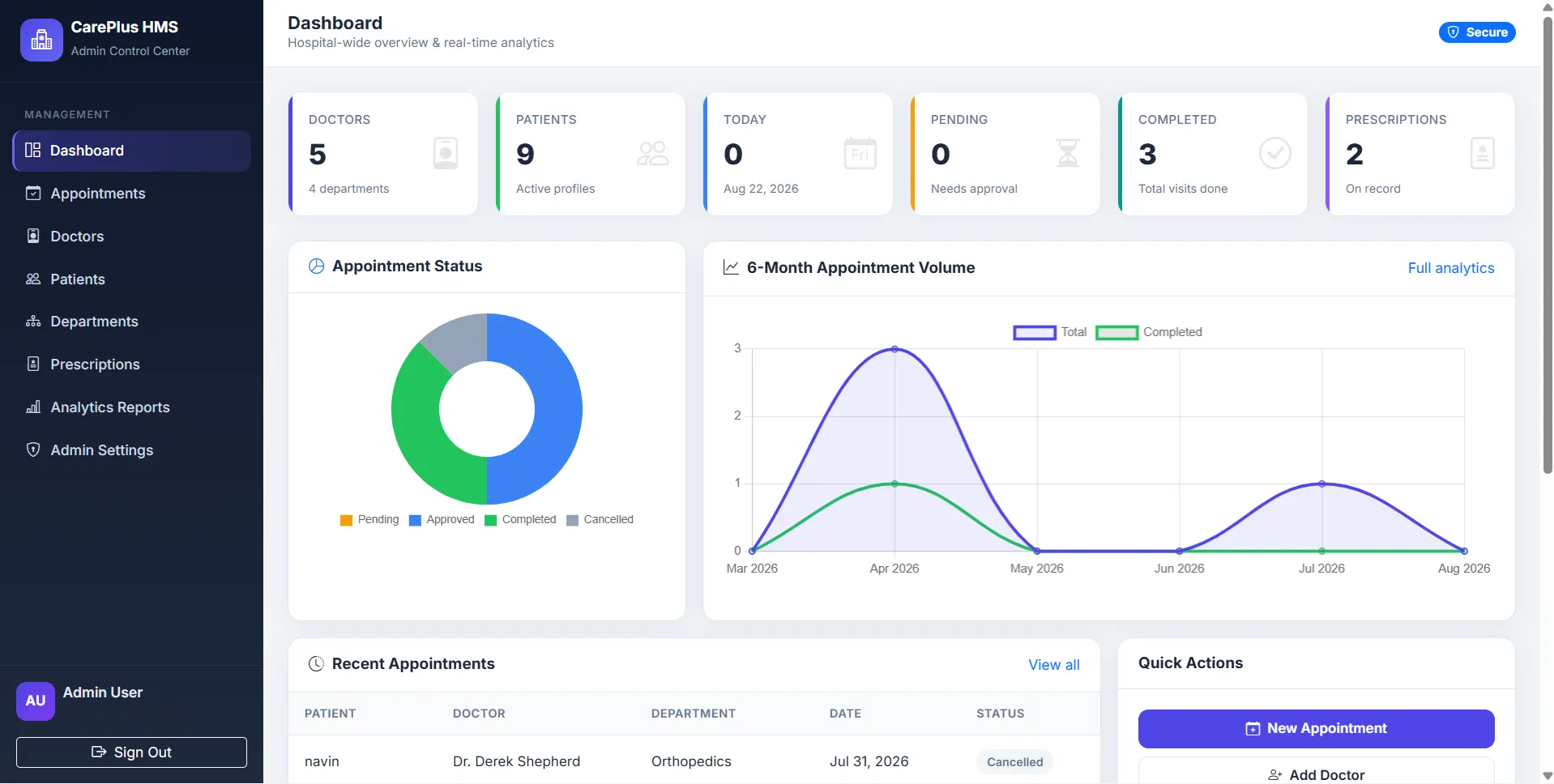Screen dimensions: 1554x784
Task: Click View all recent appointments link
Action: pyautogui.click(x=1054, y=665)
